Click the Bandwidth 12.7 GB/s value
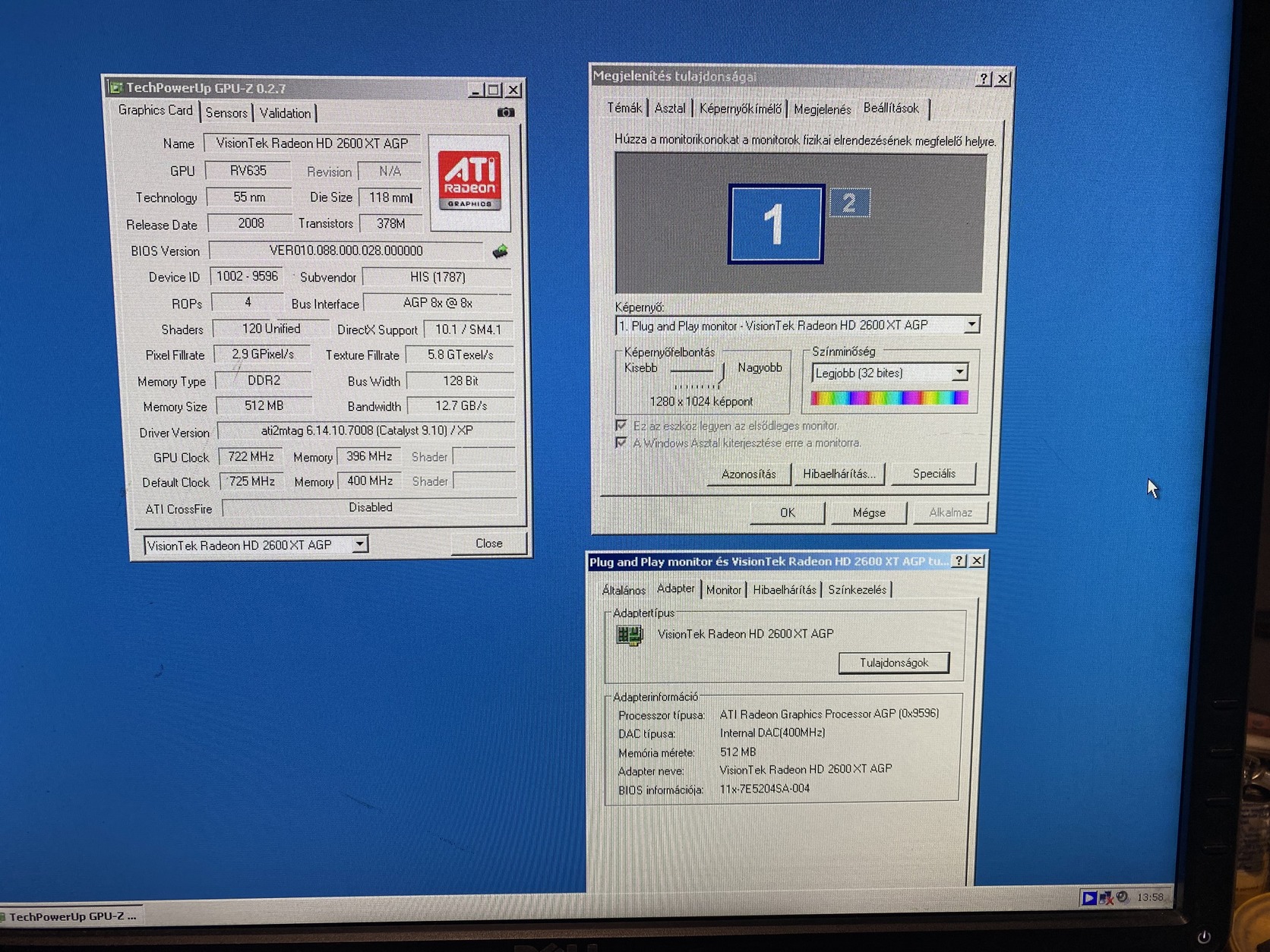This screenshot has width=1270, height=952. tap(461, 406)
